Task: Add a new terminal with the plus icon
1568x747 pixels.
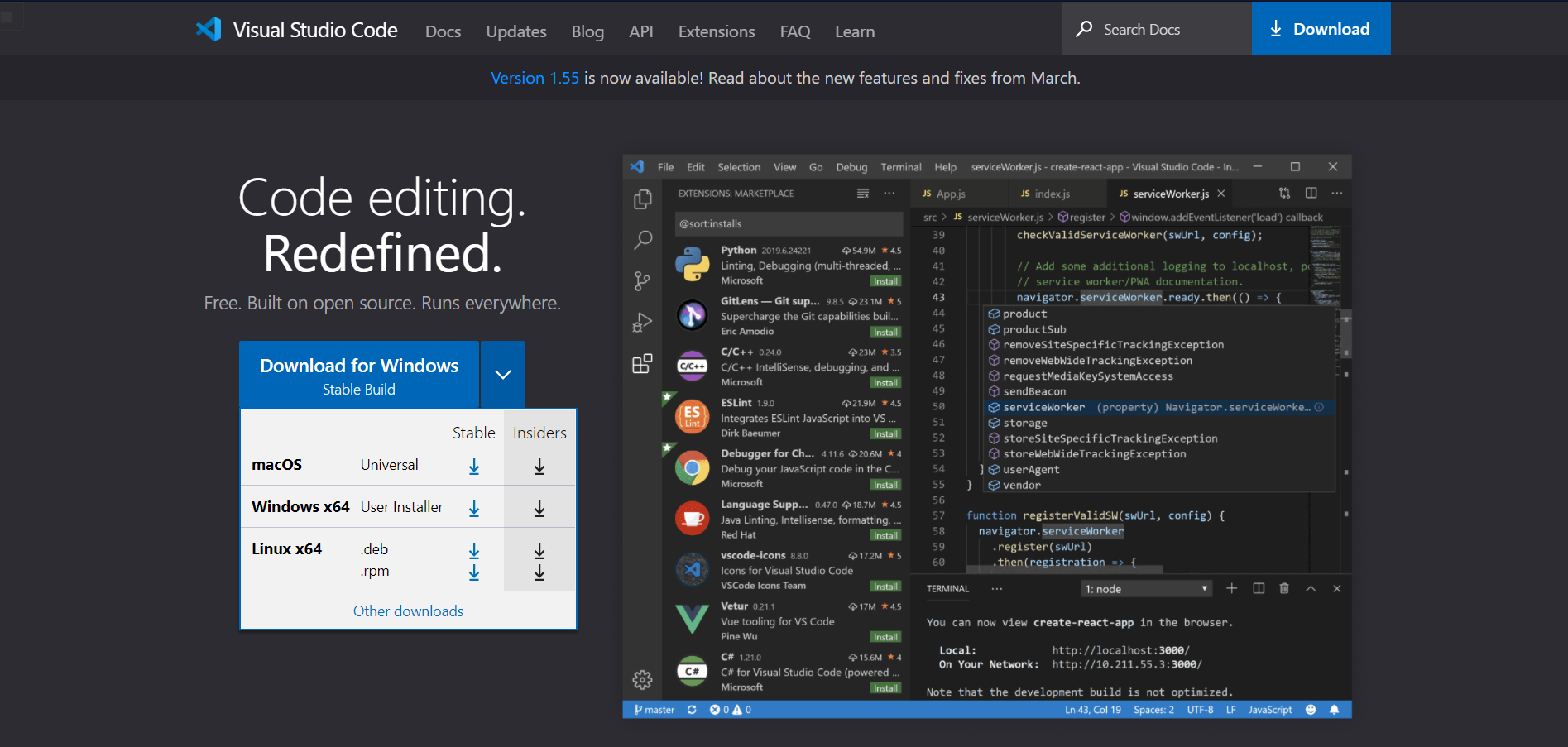Action: pyautogui.click(x=1231, y=588)
